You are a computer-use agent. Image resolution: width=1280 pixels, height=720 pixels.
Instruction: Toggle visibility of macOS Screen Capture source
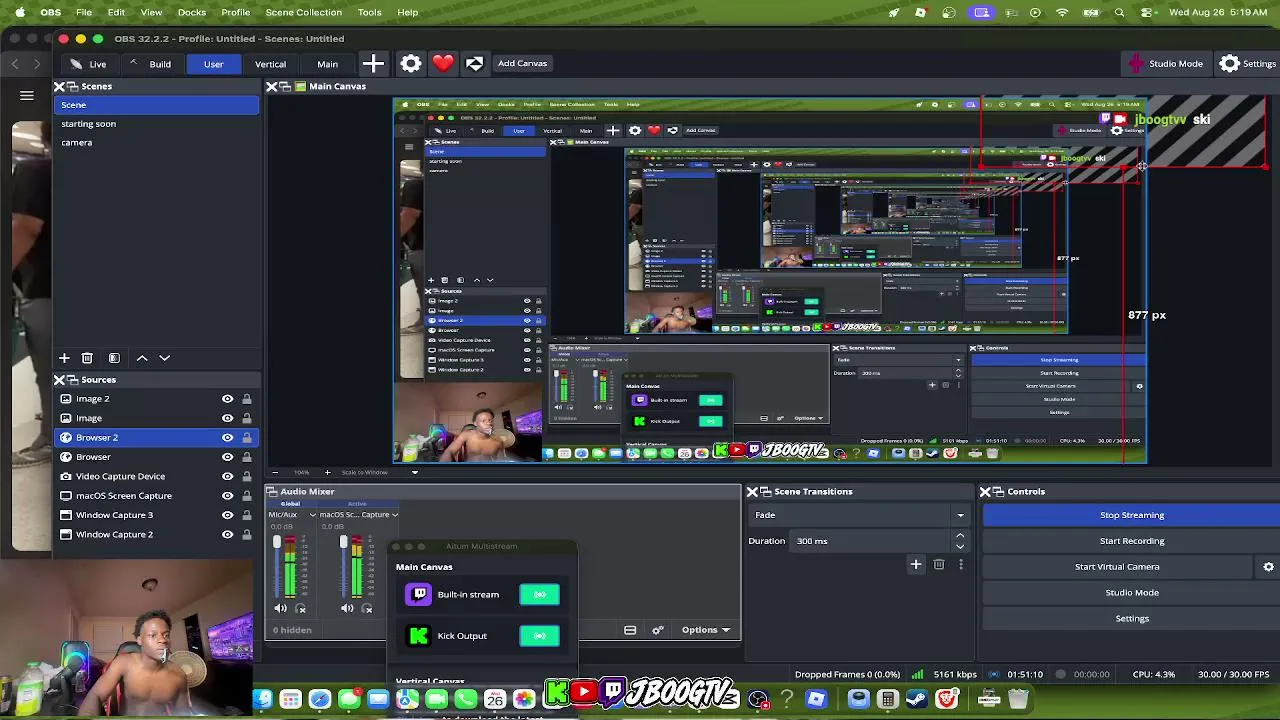[227, 496]
